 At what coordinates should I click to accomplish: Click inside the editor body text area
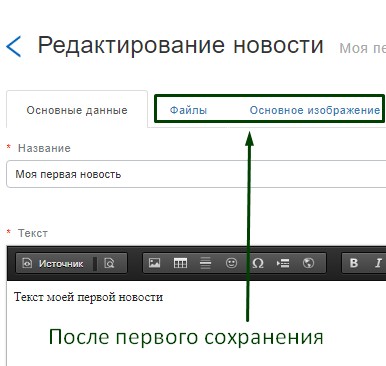click(196, 323)
